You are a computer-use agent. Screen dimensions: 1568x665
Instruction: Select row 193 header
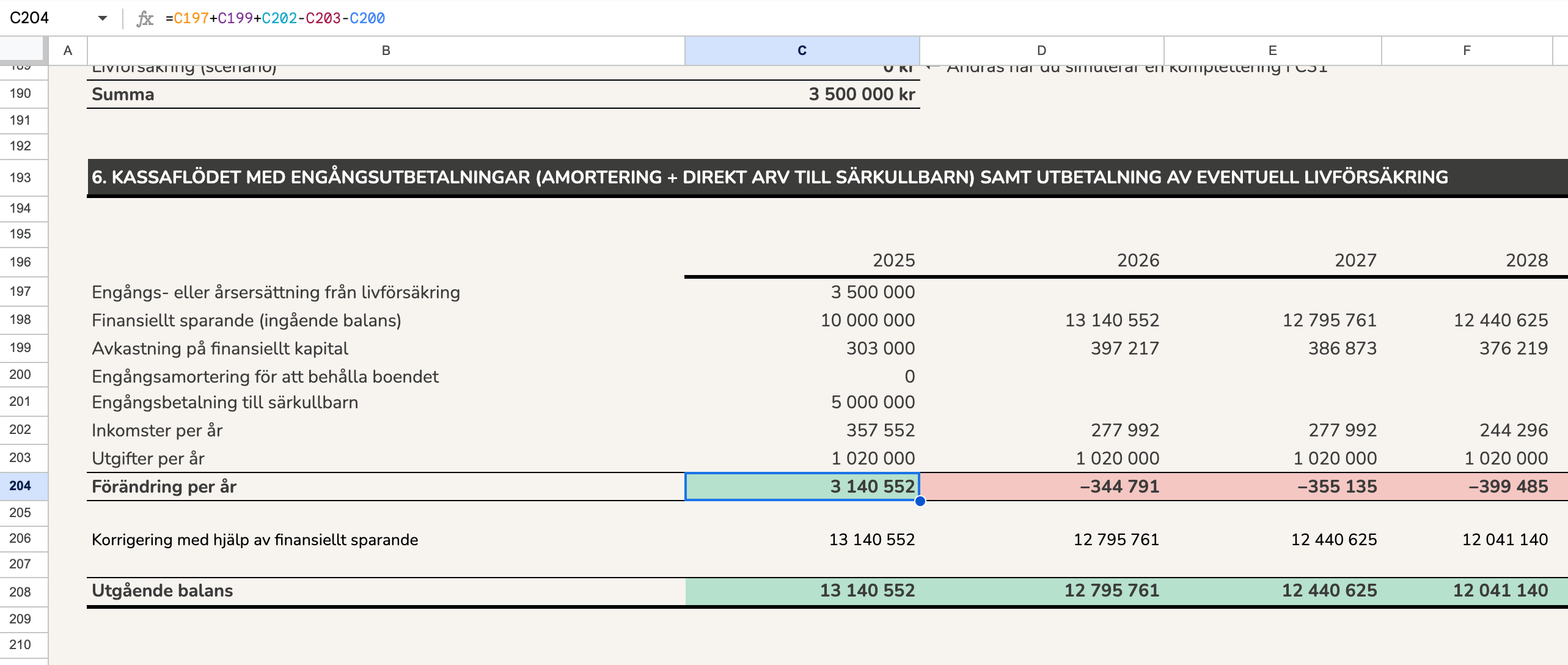pos(20,178)
